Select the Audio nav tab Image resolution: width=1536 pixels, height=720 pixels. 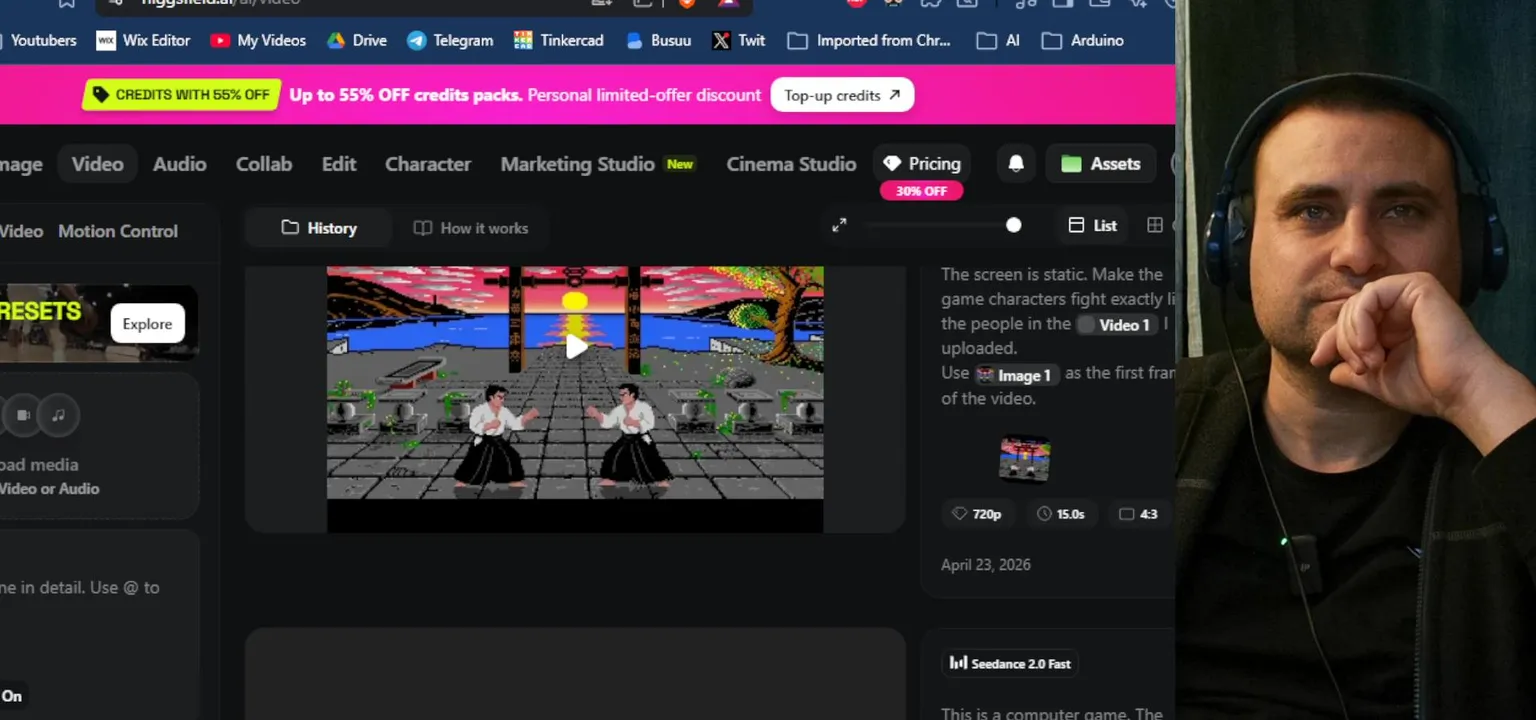[179, 164]
